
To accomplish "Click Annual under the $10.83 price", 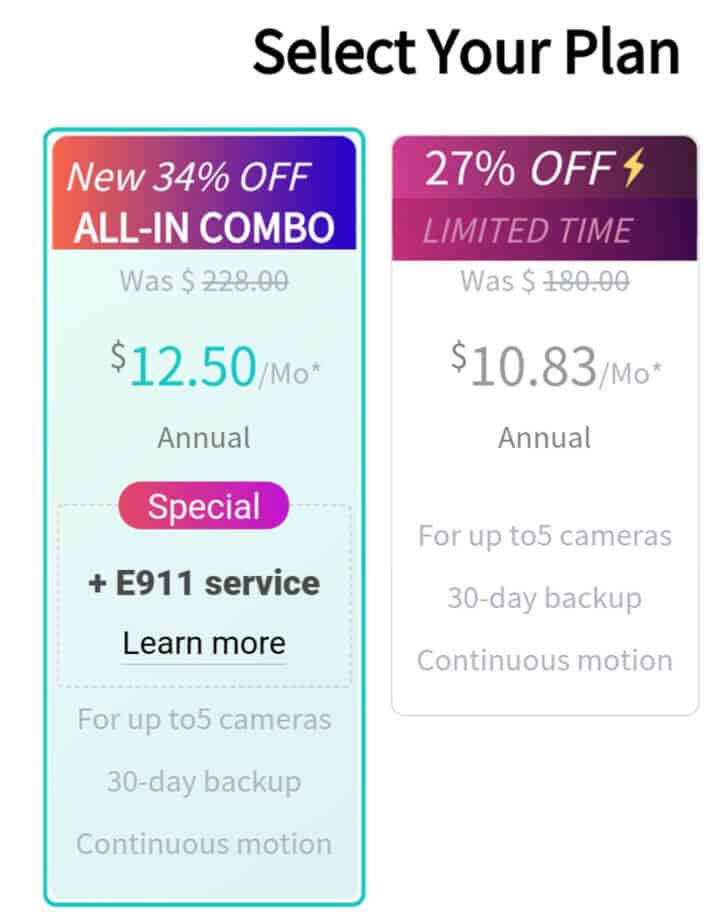I will click(x=545, y=437).
